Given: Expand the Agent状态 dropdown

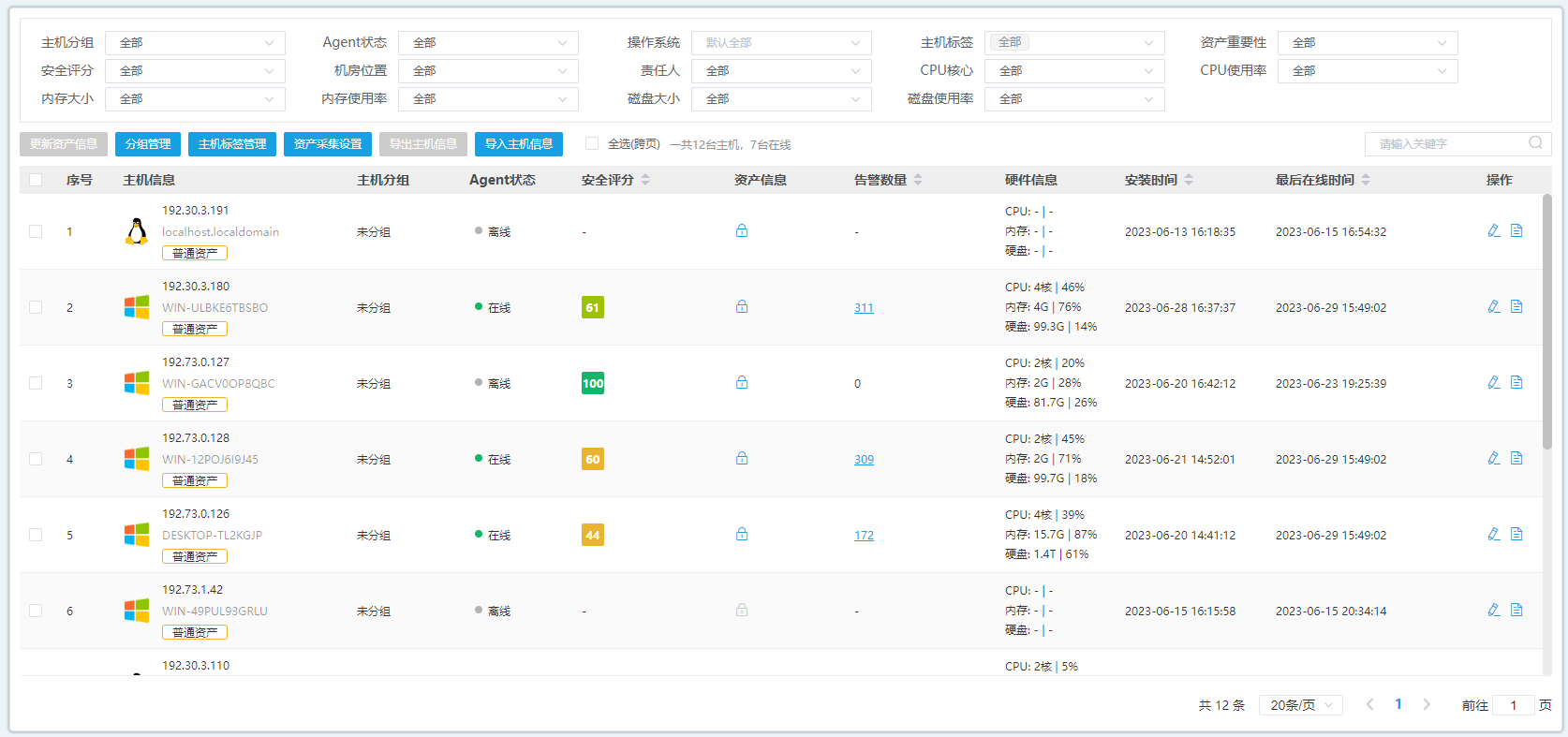Looking at the screenshot, I should coord(488,43).
